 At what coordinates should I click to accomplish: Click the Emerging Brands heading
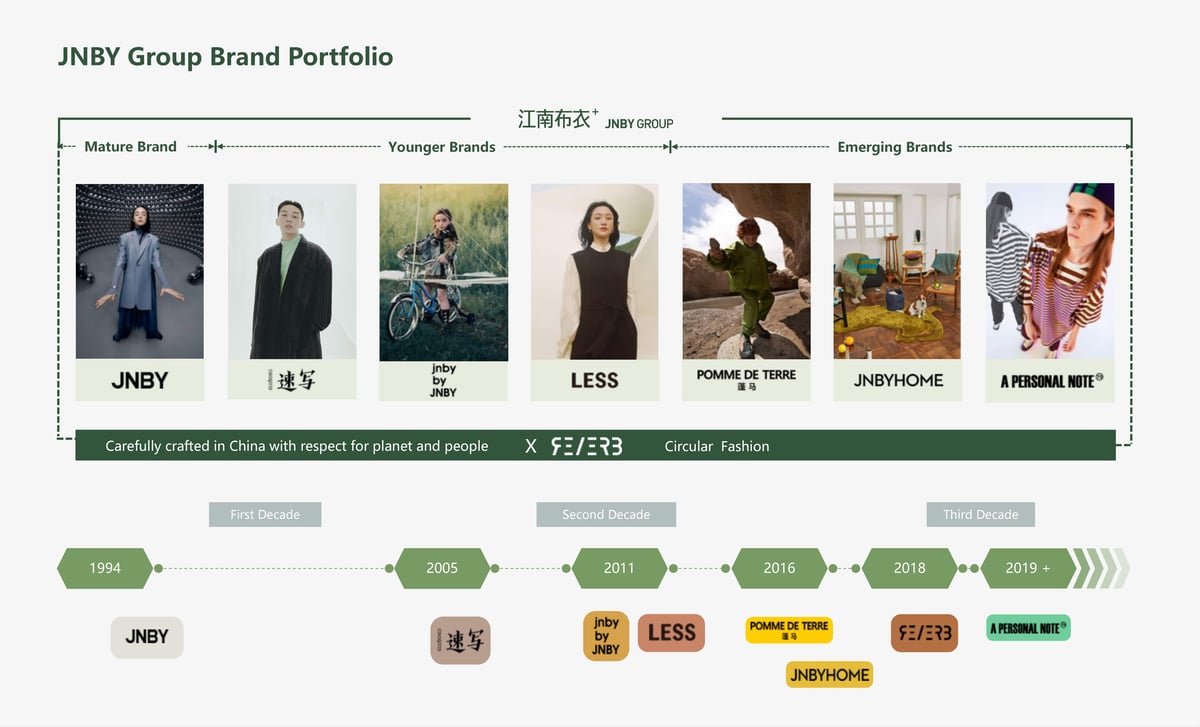895,147
